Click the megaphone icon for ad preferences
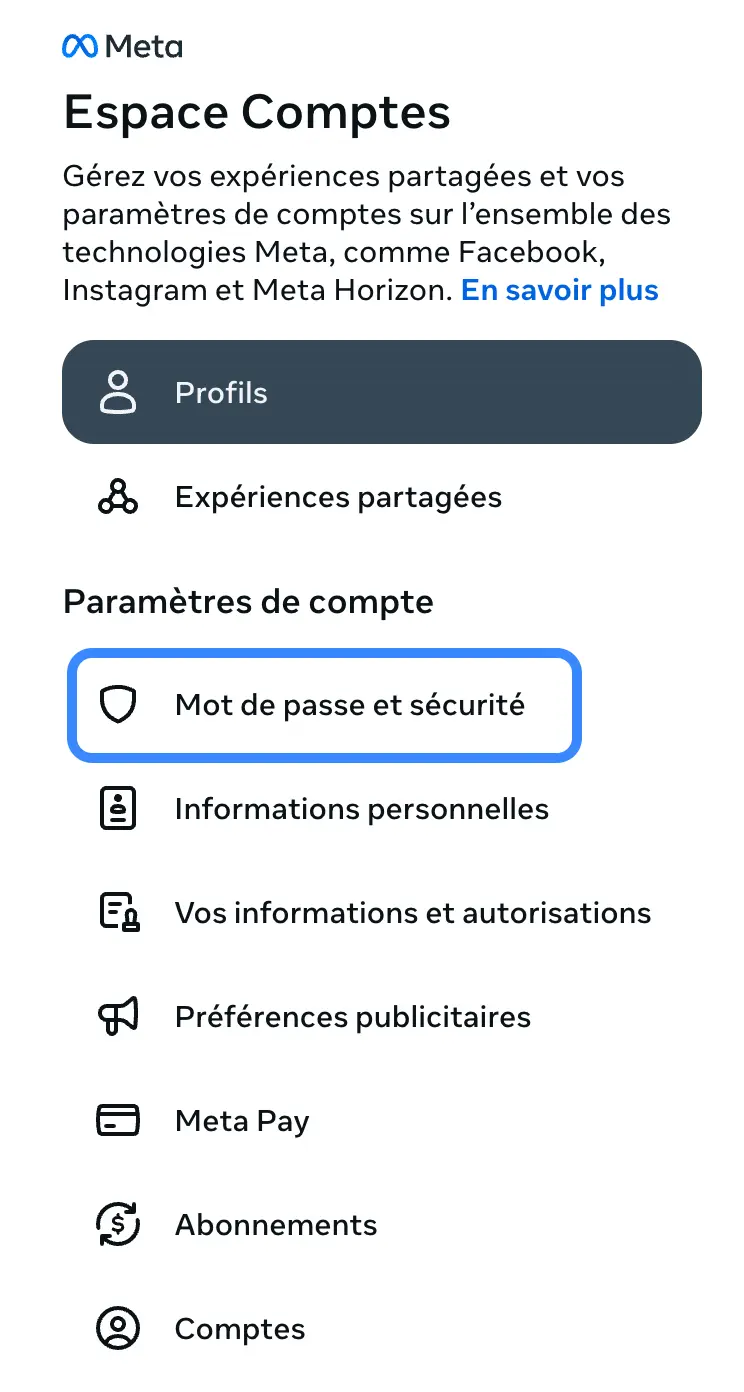 coord(118,1017)
